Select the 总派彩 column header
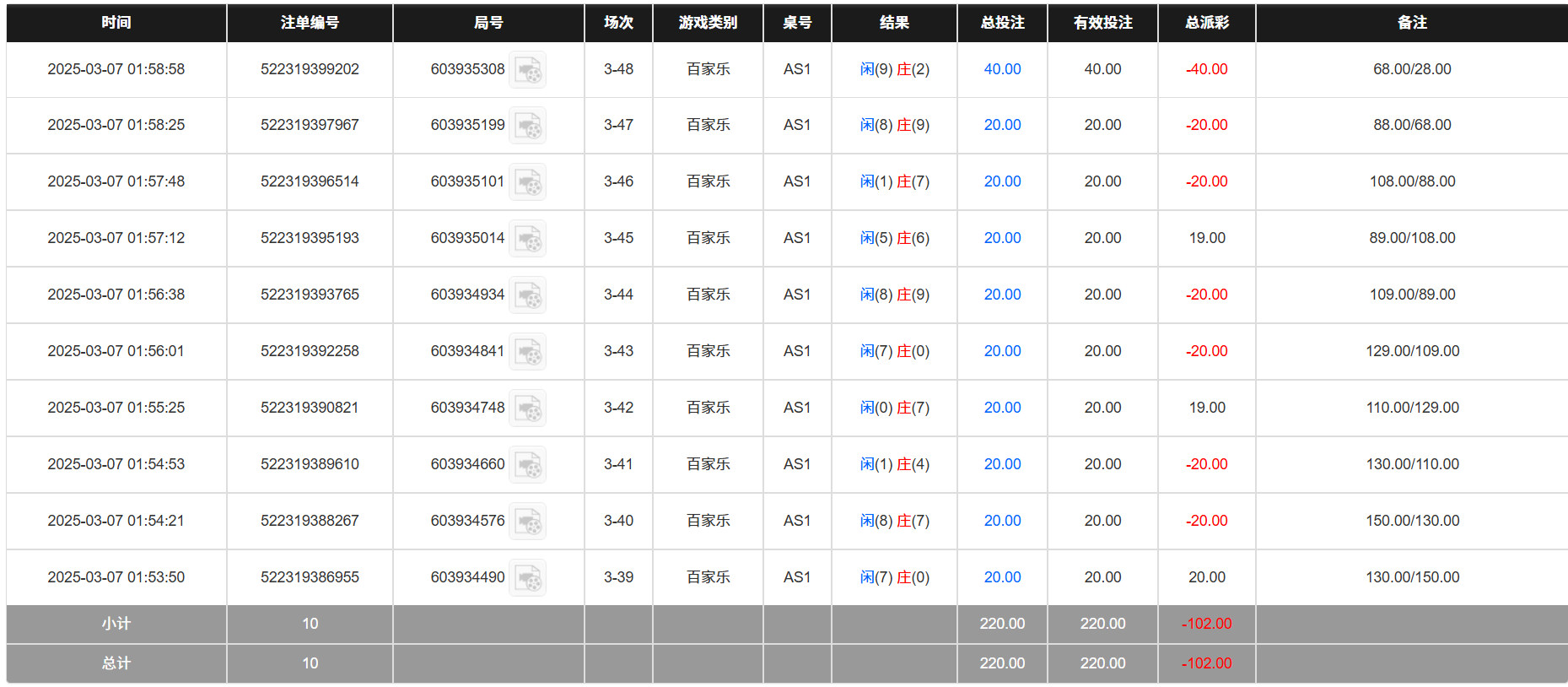Screen dimensions: 1568x687 coord(1206,23)
